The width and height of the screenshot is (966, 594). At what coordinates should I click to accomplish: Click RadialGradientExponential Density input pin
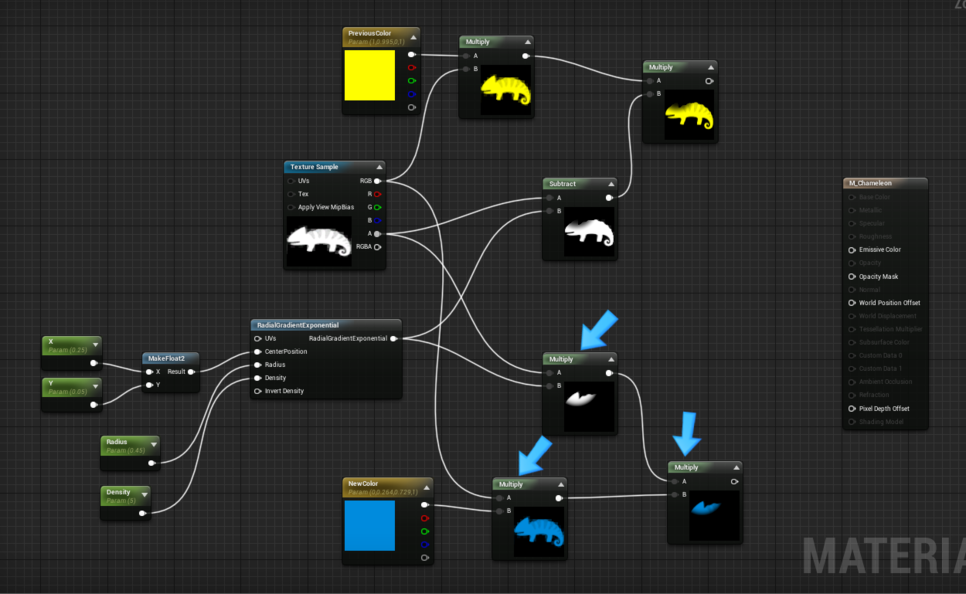(258, 378)
